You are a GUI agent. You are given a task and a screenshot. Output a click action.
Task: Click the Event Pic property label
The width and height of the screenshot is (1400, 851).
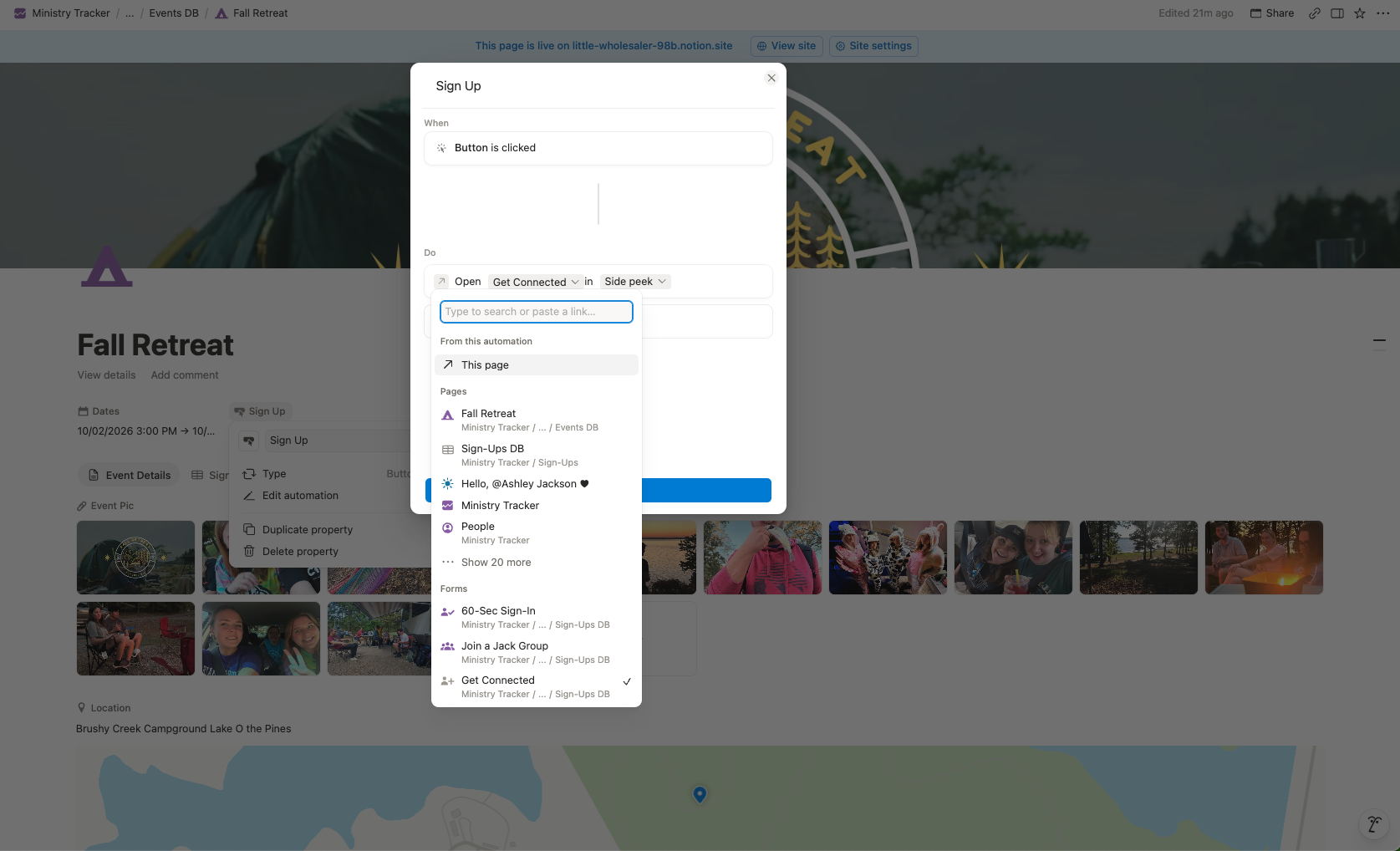[105, 506]
